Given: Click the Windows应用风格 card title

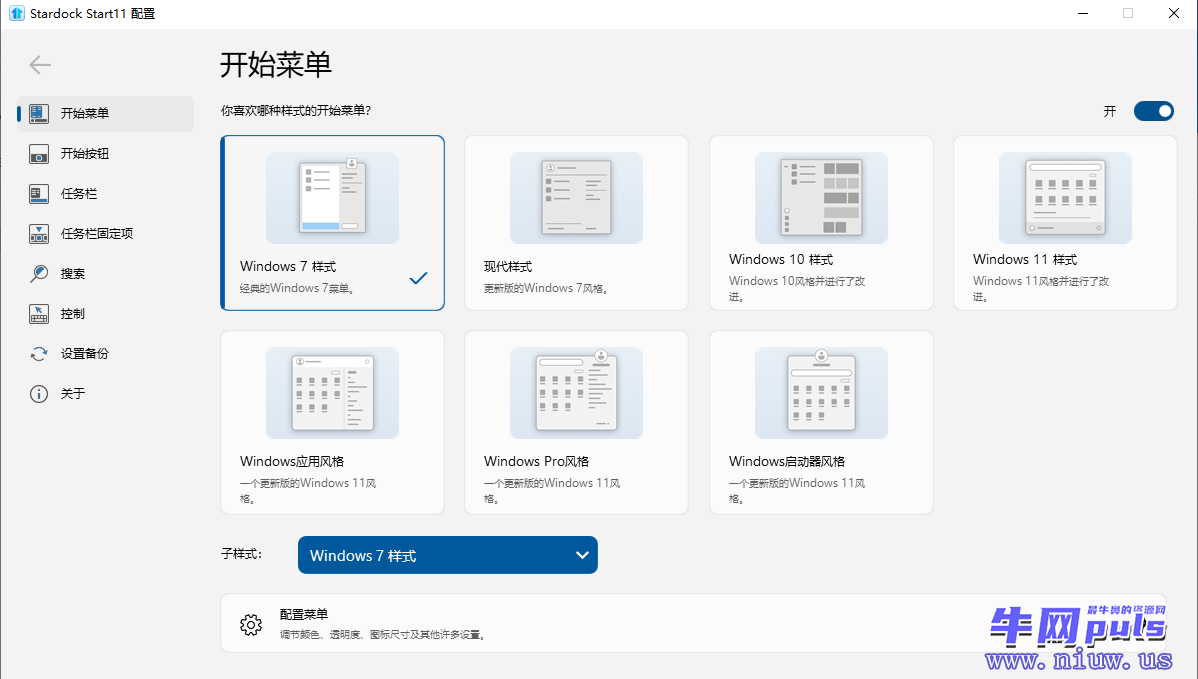Looking at the screenshot, I should pos(292,461).
